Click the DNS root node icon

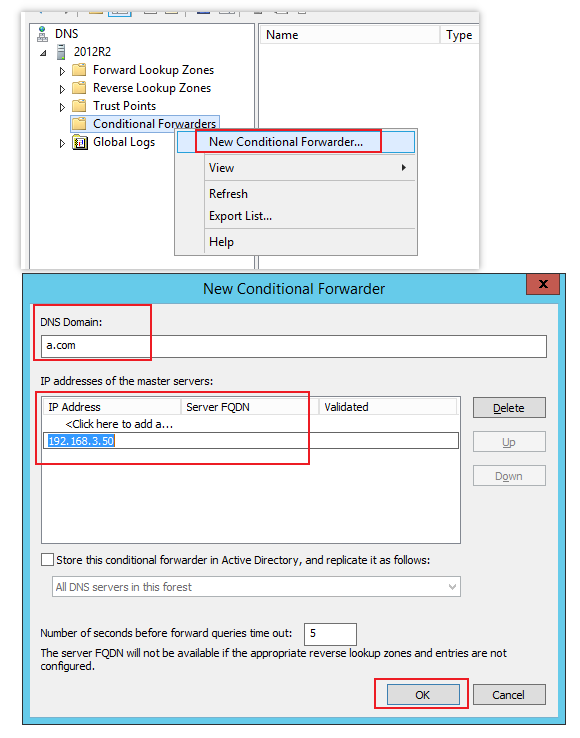click(42, 34)
